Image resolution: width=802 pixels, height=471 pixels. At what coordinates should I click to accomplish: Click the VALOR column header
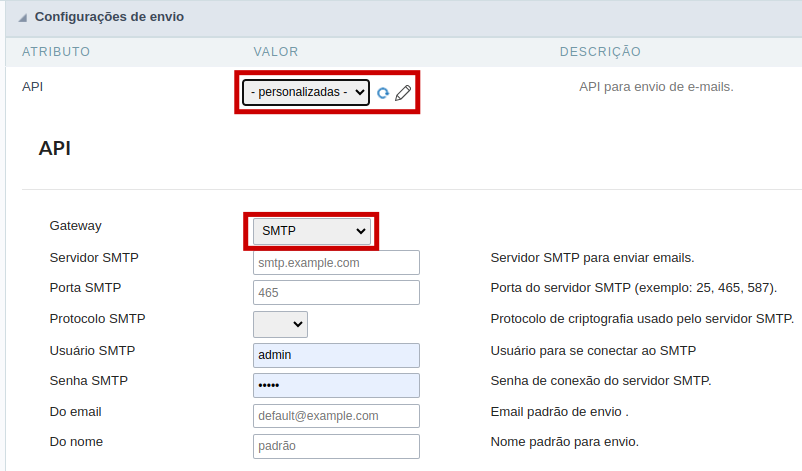click(x=276, y=51)
